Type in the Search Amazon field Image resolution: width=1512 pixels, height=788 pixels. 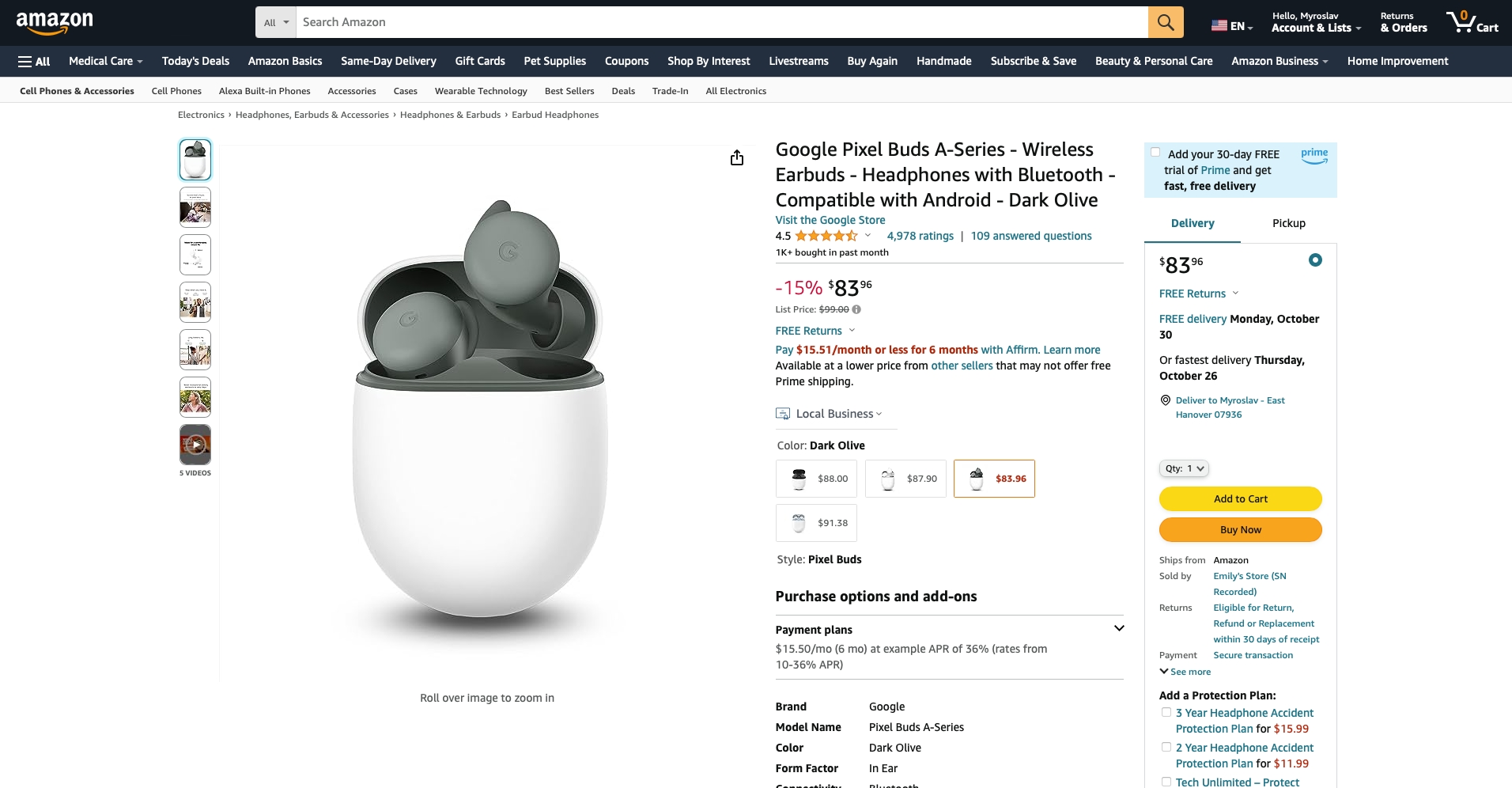tap(721, 22)
